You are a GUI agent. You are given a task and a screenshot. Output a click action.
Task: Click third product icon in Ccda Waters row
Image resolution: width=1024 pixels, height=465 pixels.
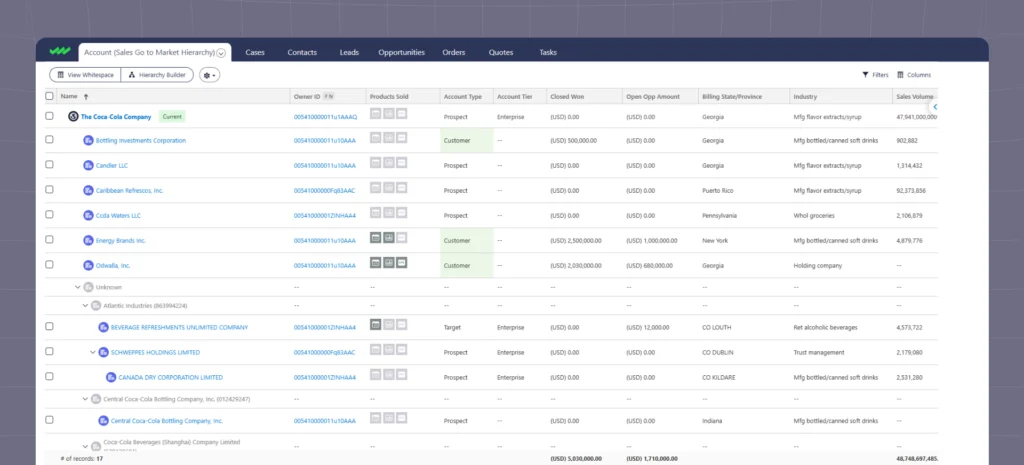402,213
